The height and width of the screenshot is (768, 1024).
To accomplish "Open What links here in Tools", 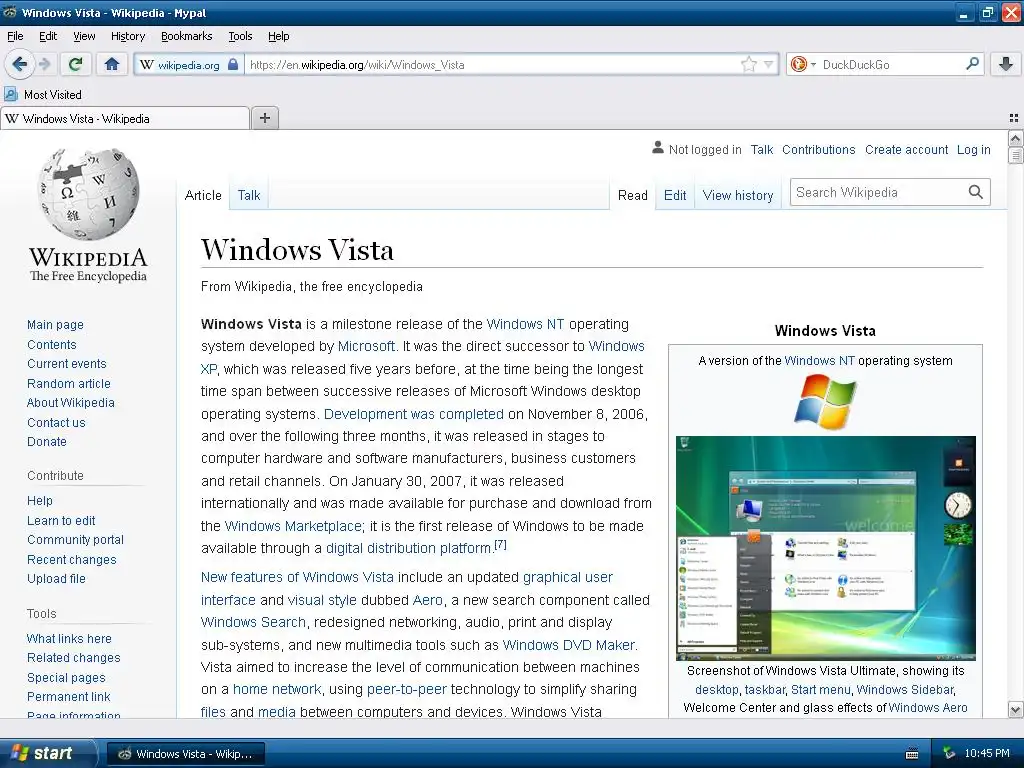I will pyautogui.click(x=69, y=639).
